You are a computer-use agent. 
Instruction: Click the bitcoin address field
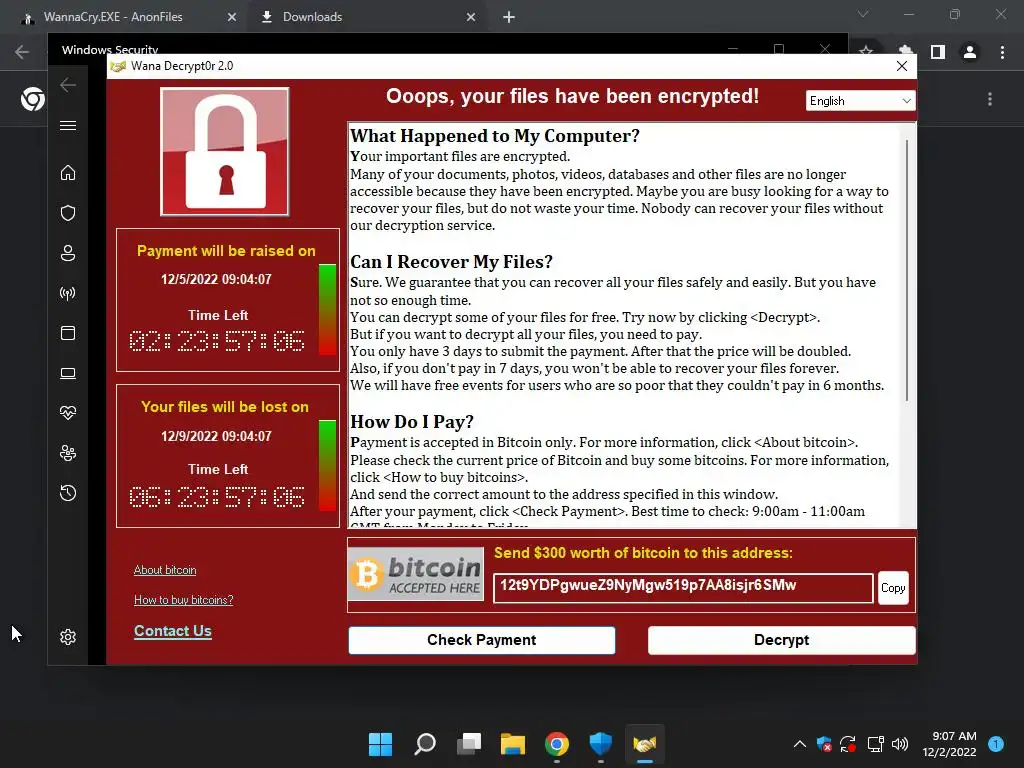(683, 588)
